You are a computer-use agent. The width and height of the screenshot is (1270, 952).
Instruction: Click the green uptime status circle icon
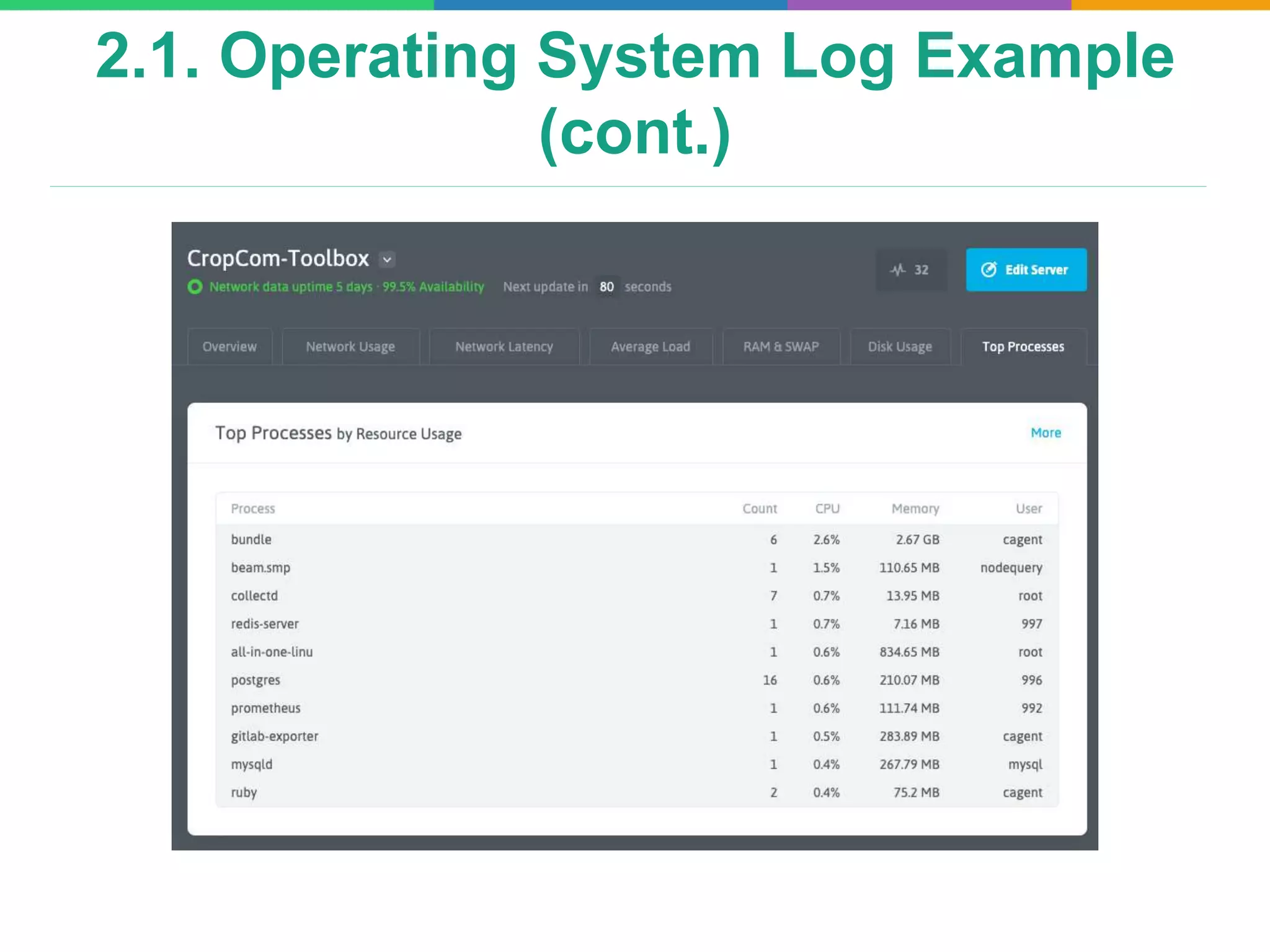195,287
